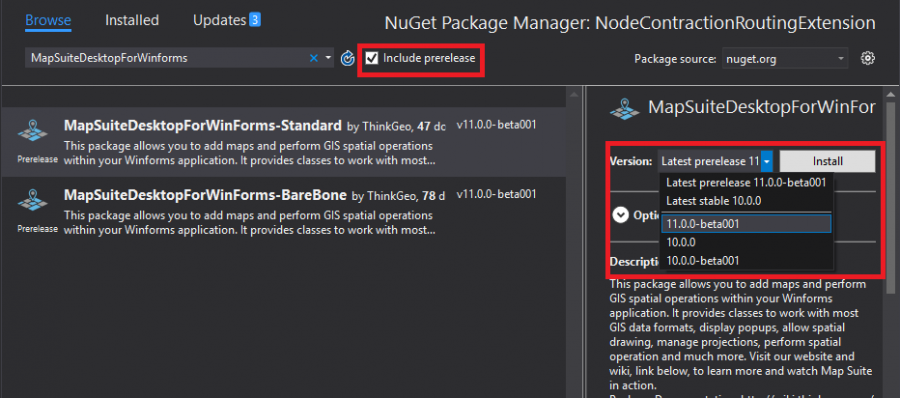Select the MapSuiteDesktopForWinForms-BareBone package
Image resolution: width=900 pixels, height=398 pixels.
click(283, 211)
